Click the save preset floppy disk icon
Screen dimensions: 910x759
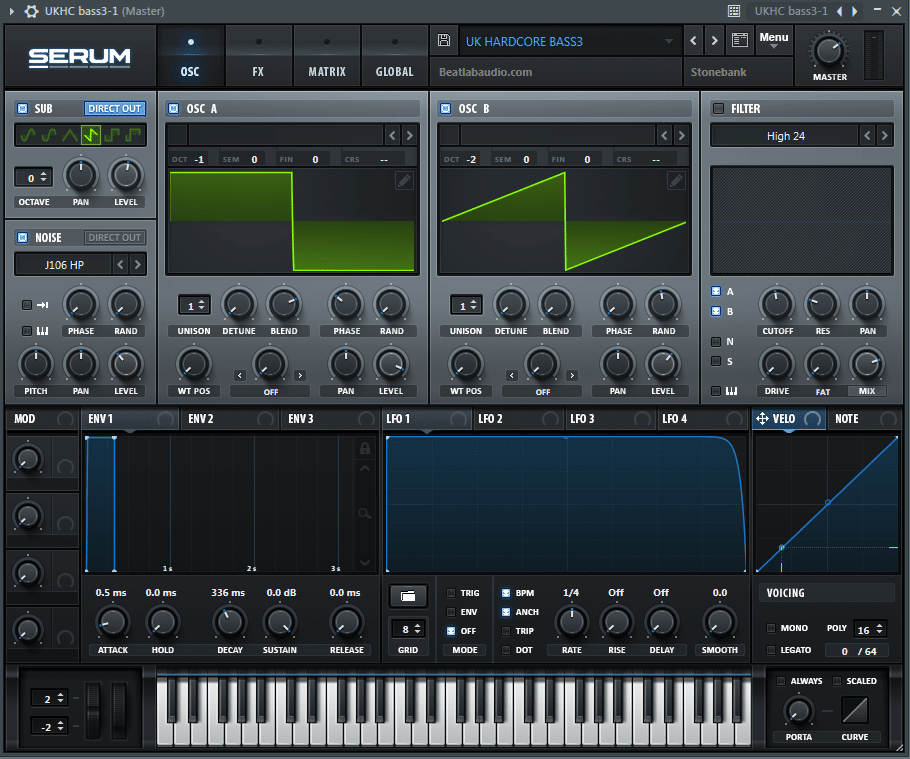coord(443,39)
